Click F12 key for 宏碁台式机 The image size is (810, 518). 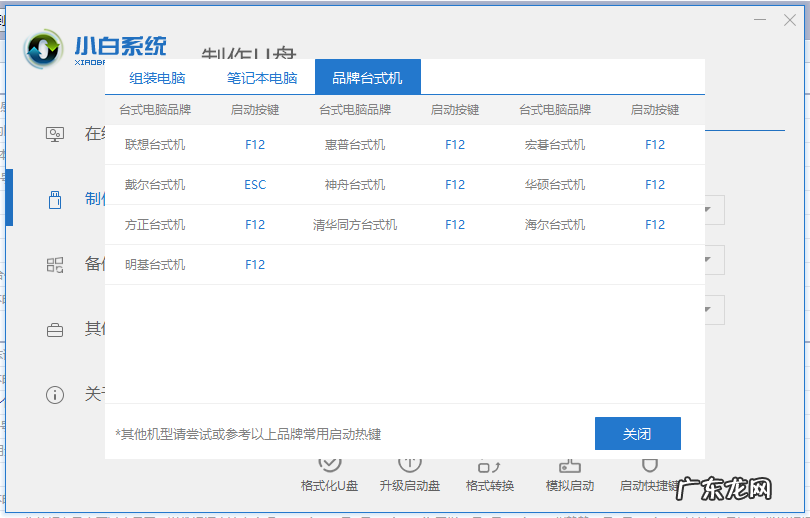[655, 145]
